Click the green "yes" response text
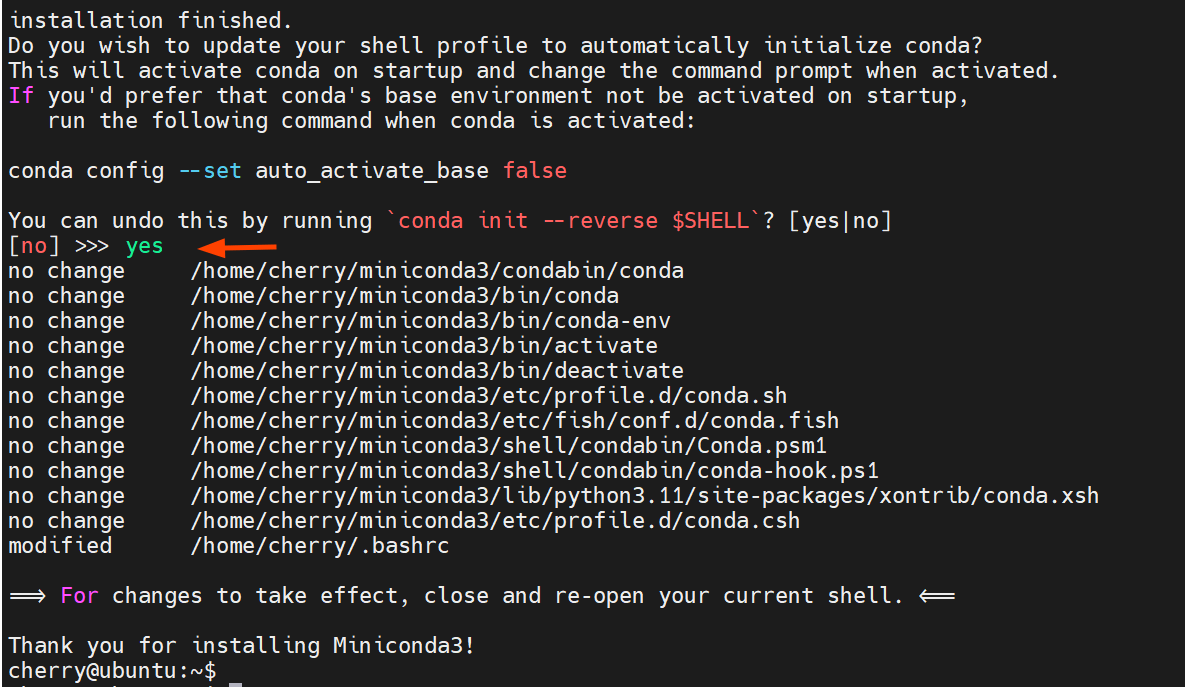1185x687 pixels. [144, 246]
